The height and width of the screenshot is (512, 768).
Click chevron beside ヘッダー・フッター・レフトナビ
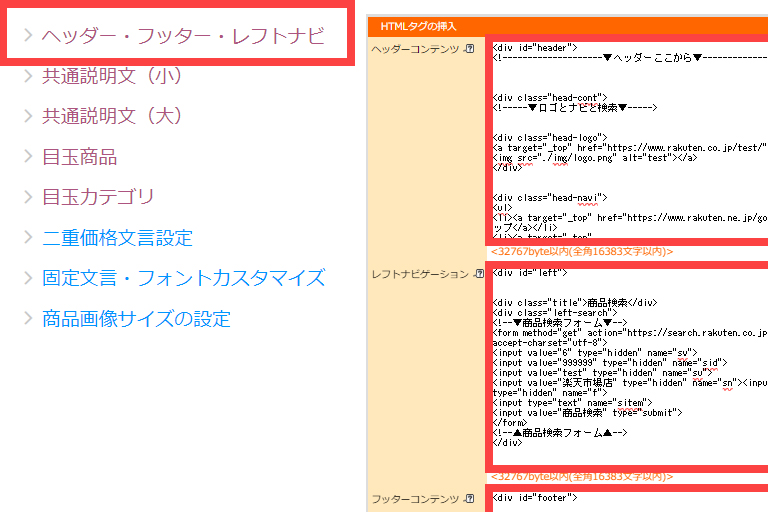point(28,35)
